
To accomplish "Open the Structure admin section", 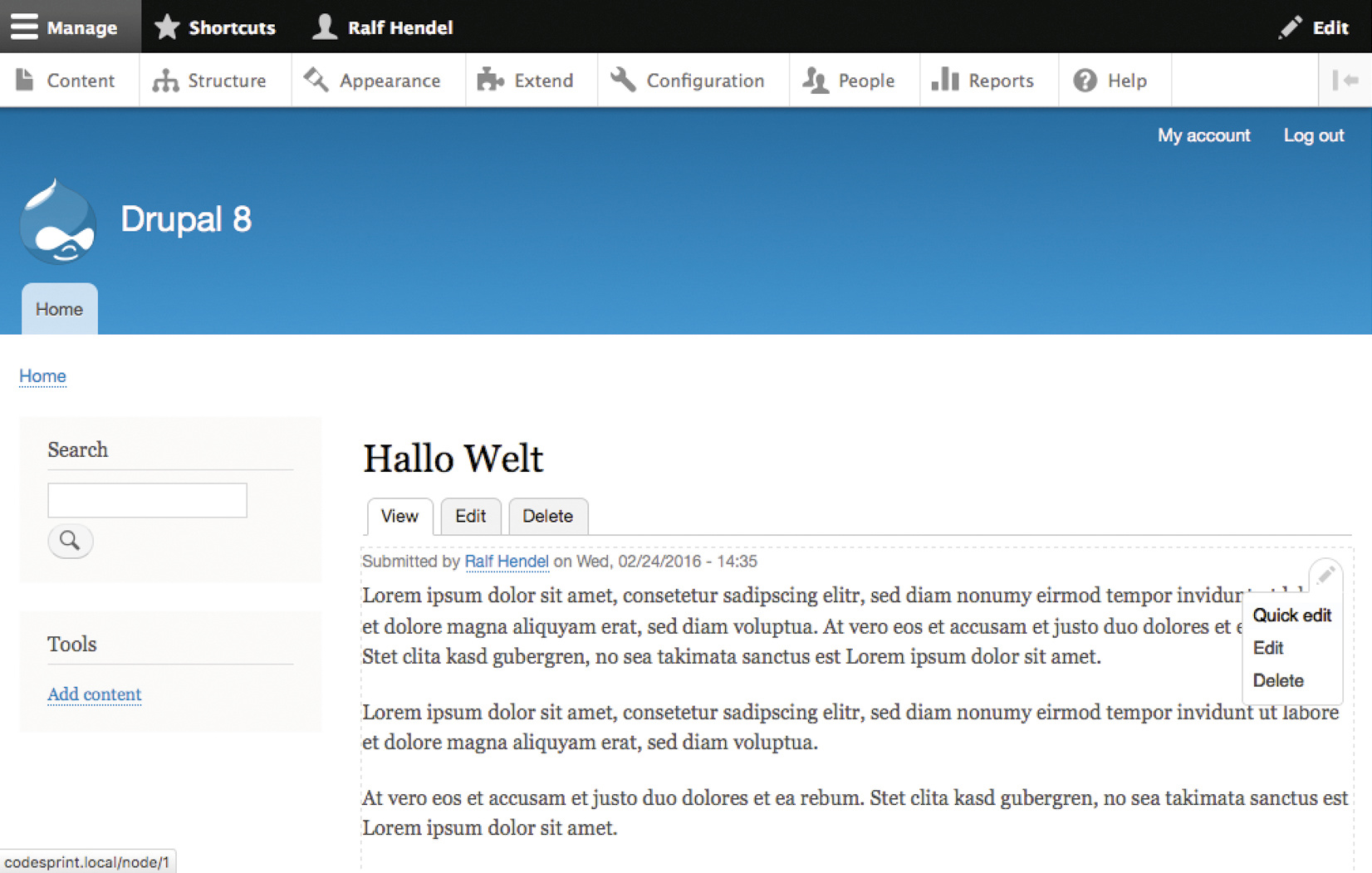I will 211,81.
